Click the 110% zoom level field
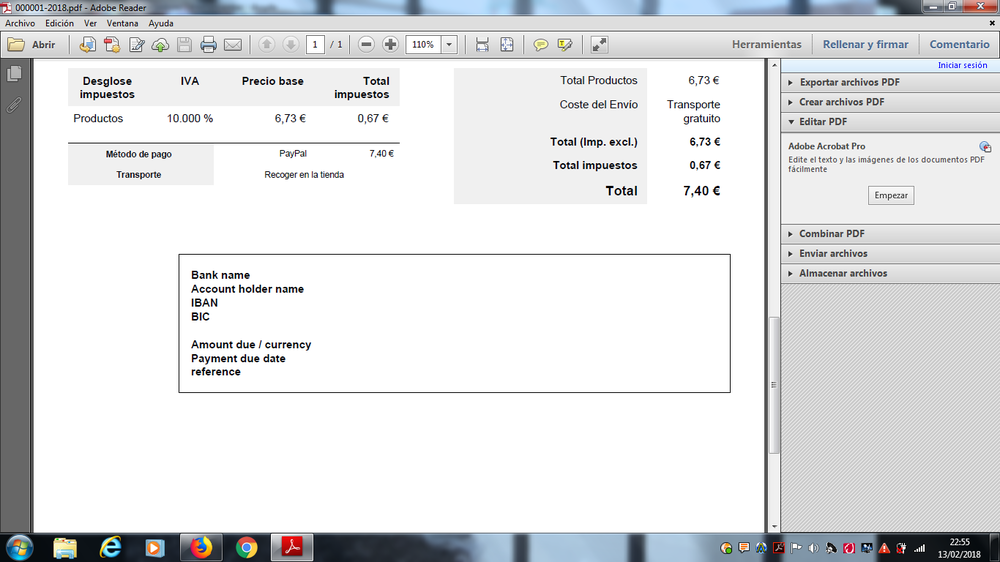Viewport: 1000px width, 562px height. 423,45
